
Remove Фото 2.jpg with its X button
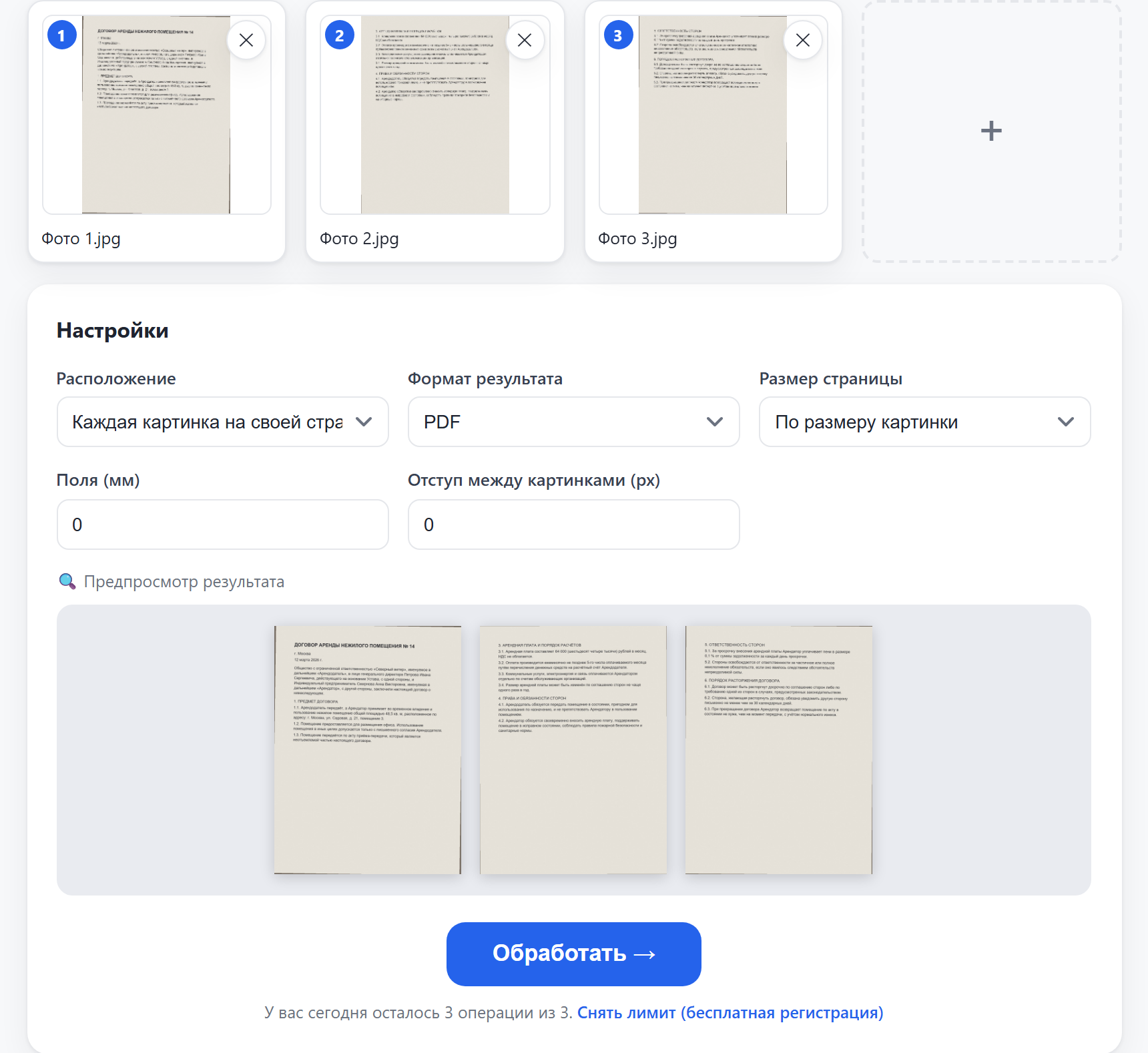click(x=525, y=40)
